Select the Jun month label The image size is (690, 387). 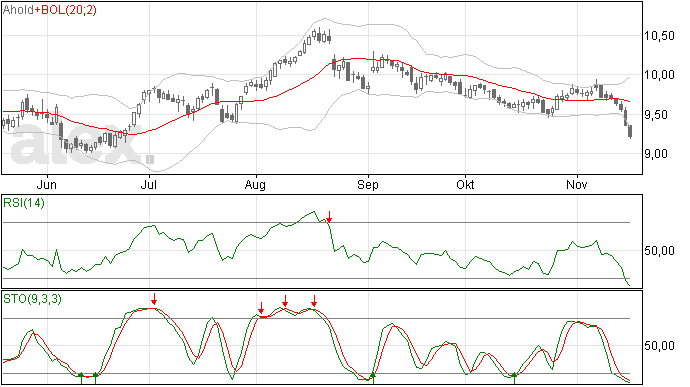[x=46, y=184]
